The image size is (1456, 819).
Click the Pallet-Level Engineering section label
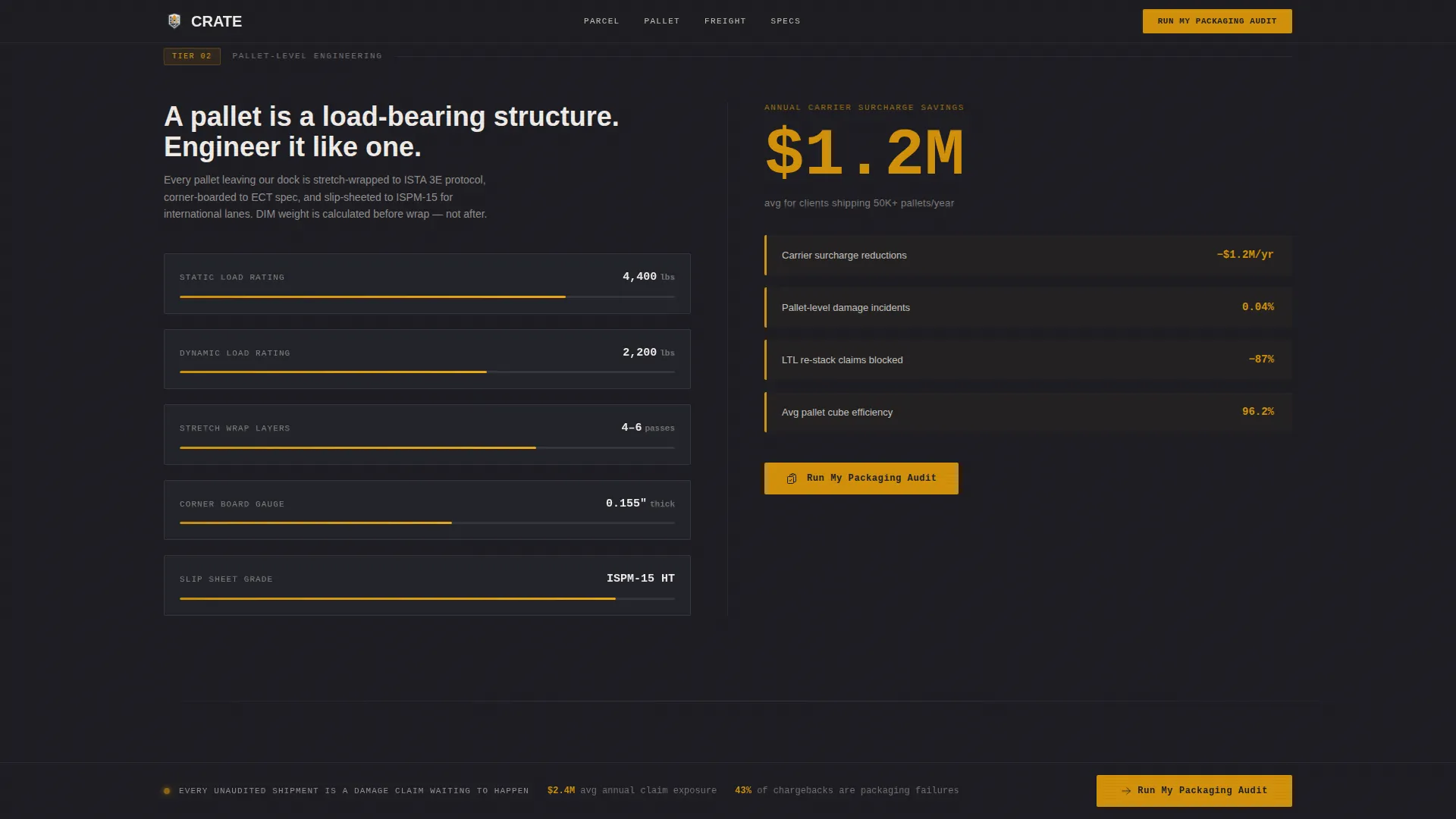point(307,56)
